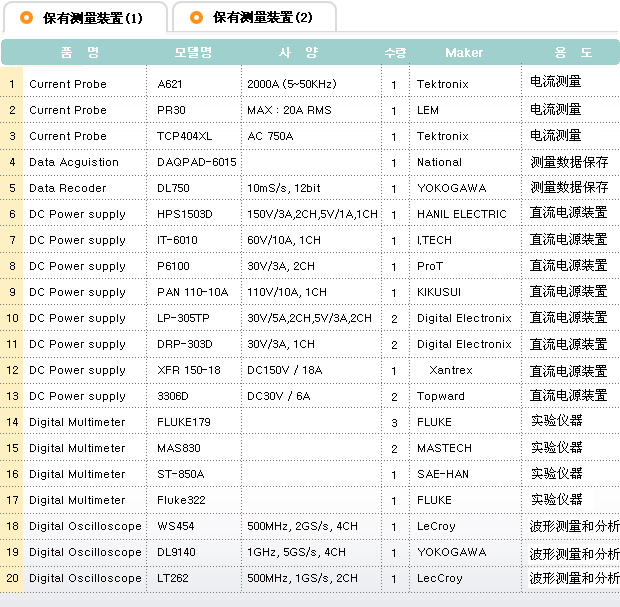Select model DL9140
Viewport: 620px width, 607px height.
[176, 552]
